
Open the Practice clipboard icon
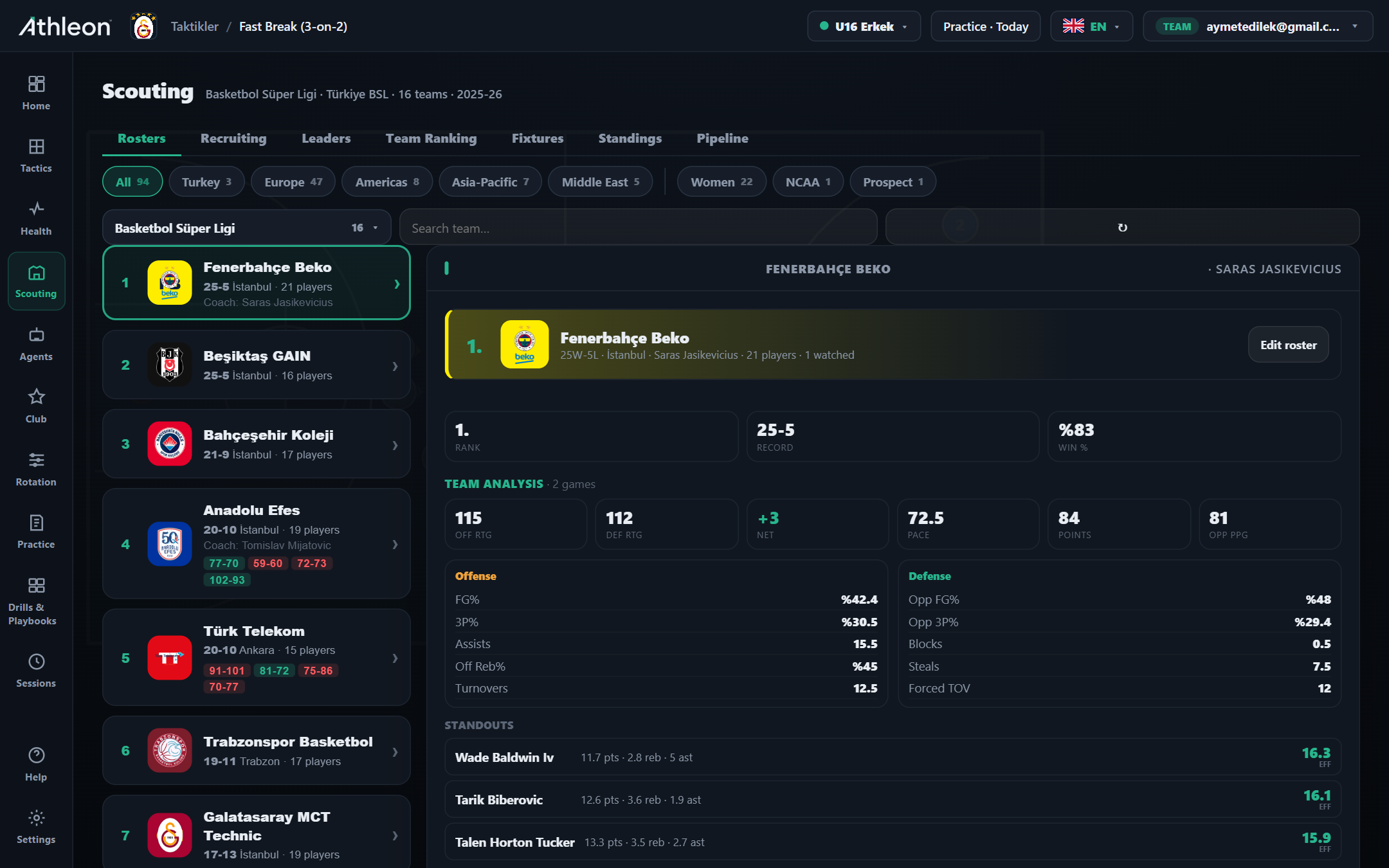pos(36,522)
